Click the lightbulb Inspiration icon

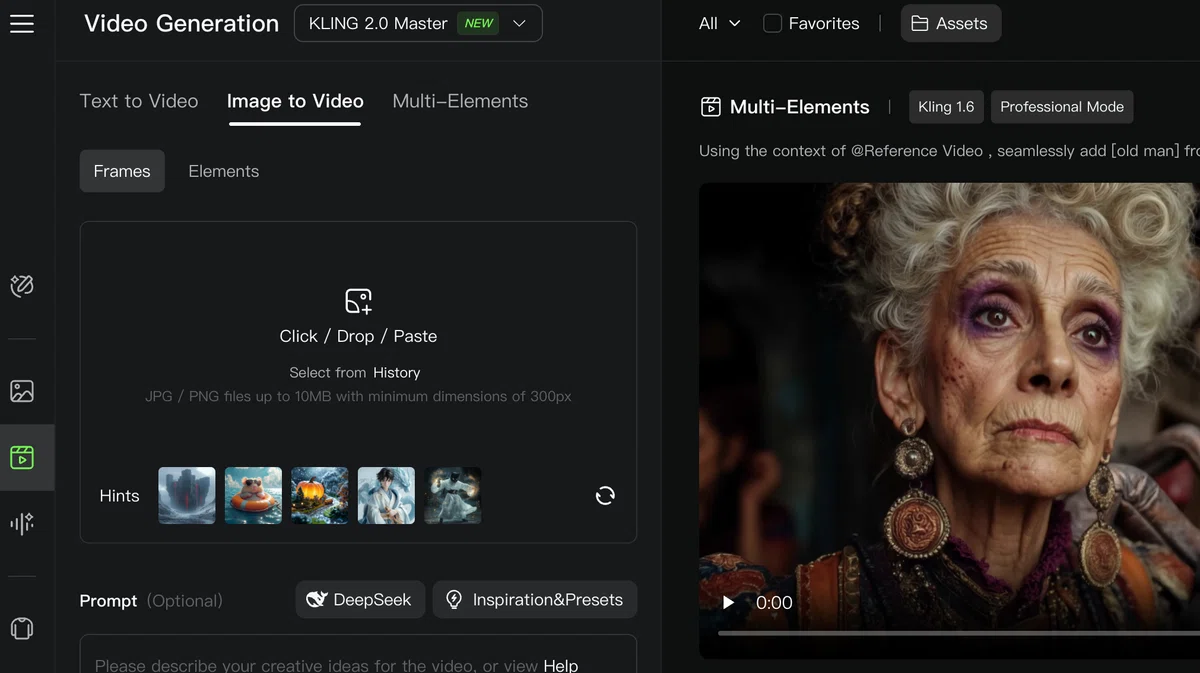pyautogui.click(x=454, y=600)
